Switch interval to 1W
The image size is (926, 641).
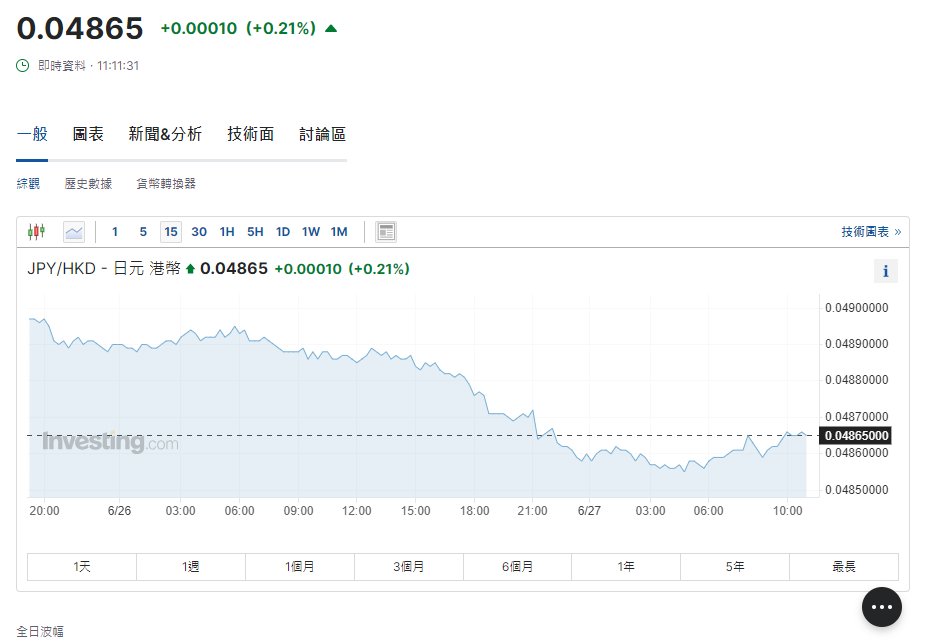tap(311, 232)
